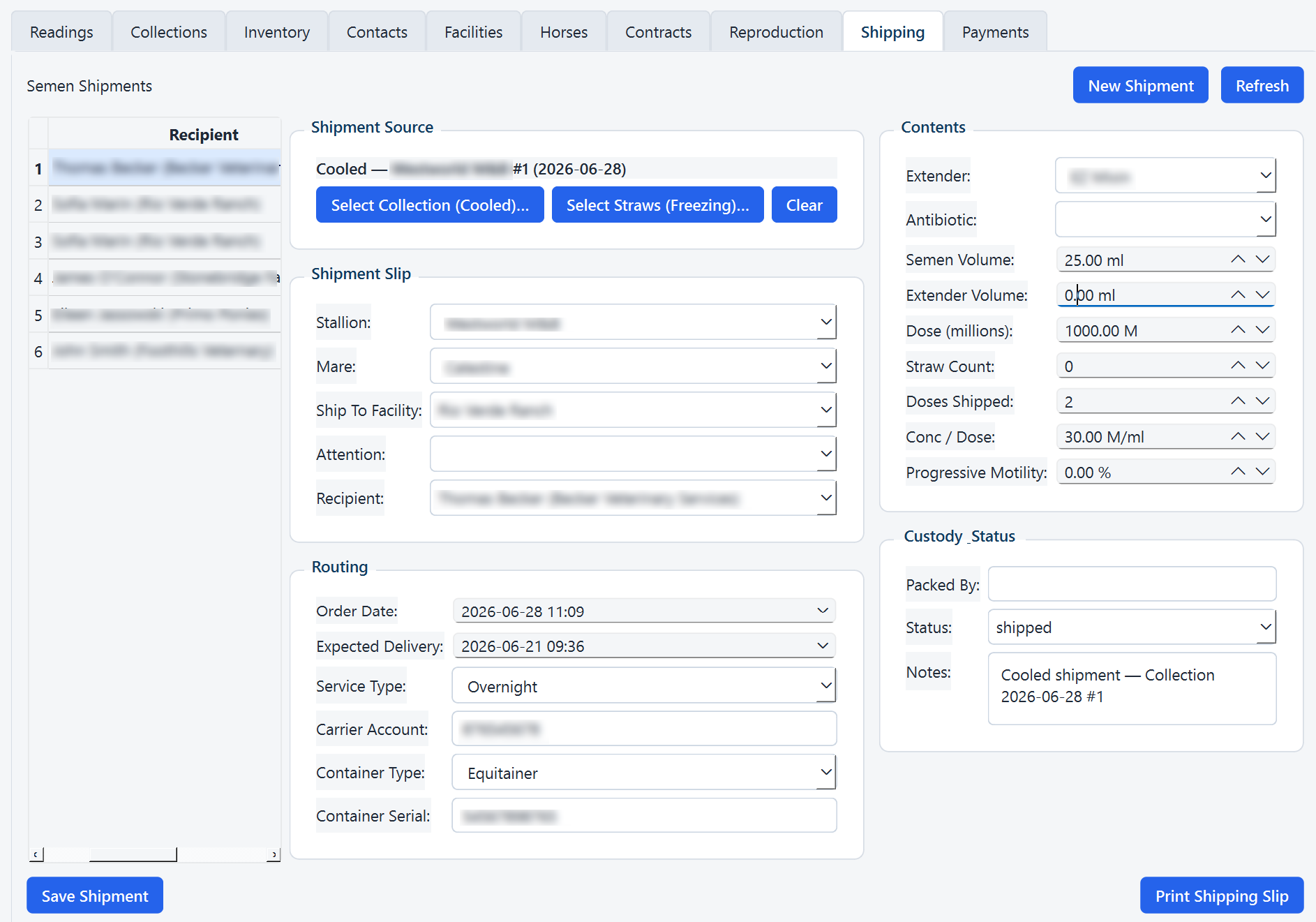The height and width of the screenshot is (922, 1316).
Task: Click Select Straws (Freezing) button
Action: 657,205
